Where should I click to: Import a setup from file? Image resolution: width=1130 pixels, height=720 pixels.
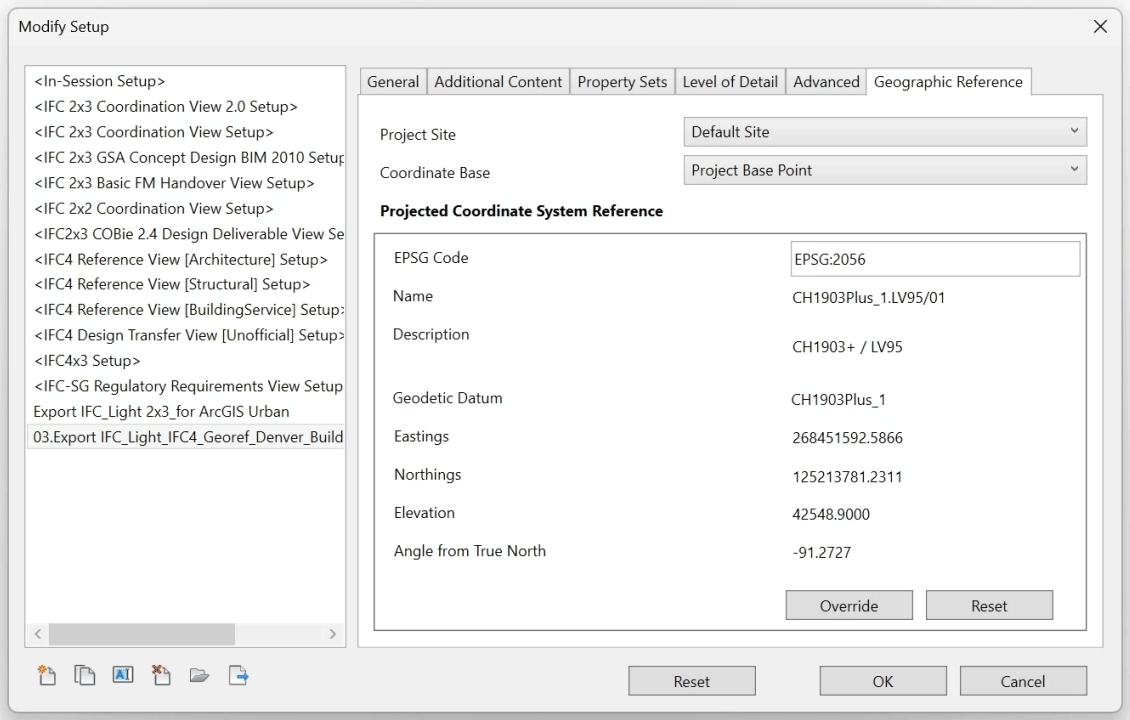coord(199,677)
